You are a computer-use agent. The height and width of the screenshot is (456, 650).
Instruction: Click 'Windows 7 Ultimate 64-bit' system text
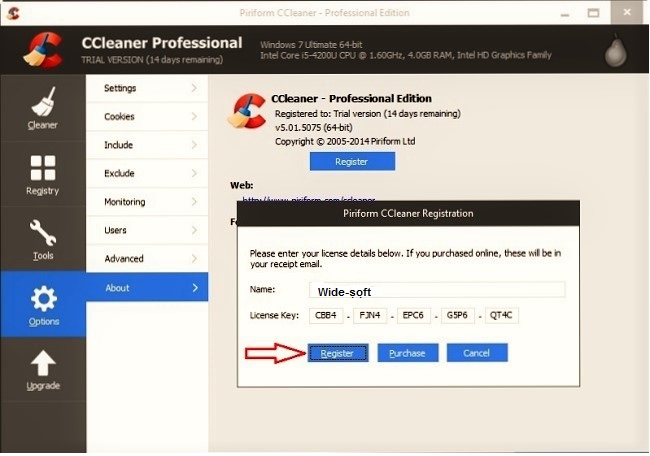point(311,45)
